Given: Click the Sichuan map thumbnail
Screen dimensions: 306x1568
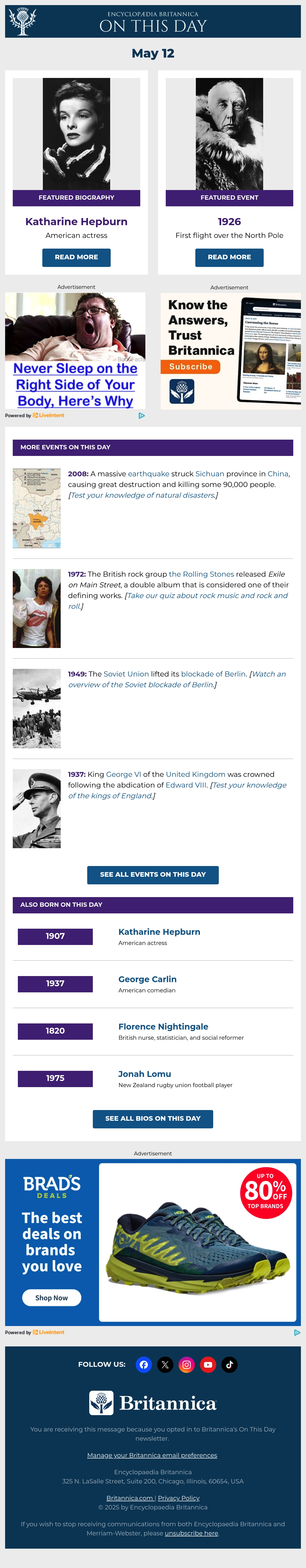Looking at the screenshot, I should click(36, 508).
